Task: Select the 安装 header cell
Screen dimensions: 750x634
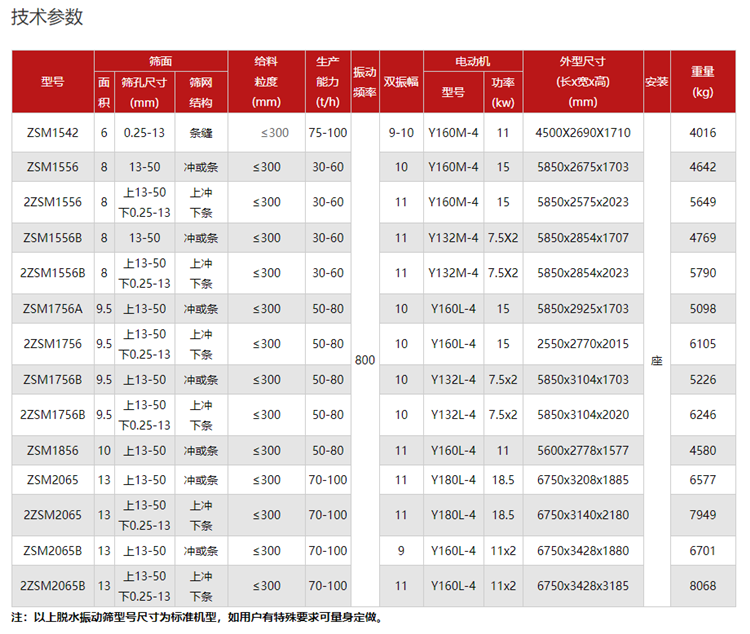Action: 656,81
